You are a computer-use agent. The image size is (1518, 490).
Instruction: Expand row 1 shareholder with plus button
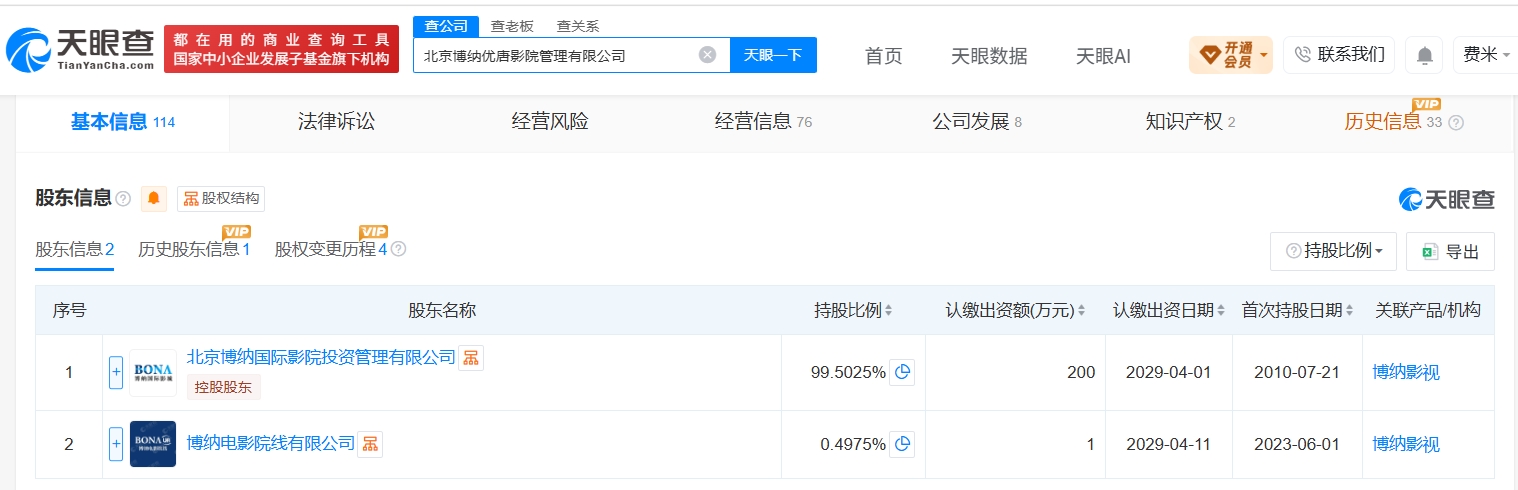coord(116,372)
